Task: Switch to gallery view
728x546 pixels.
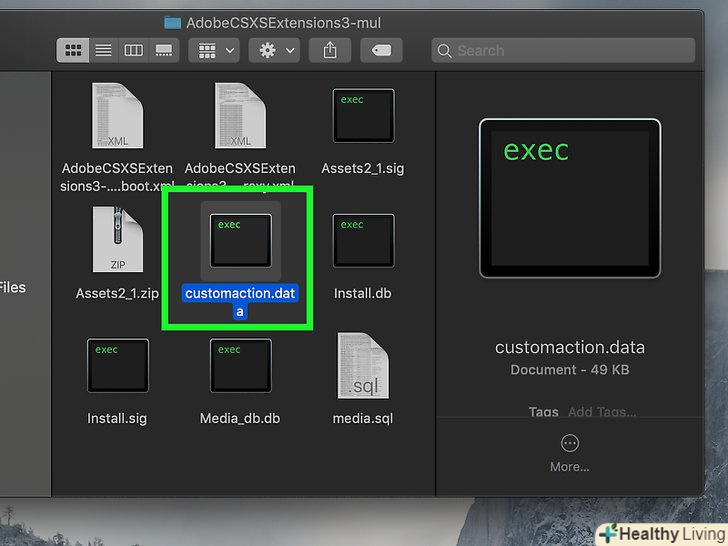Action: click(x=163, y=50)
